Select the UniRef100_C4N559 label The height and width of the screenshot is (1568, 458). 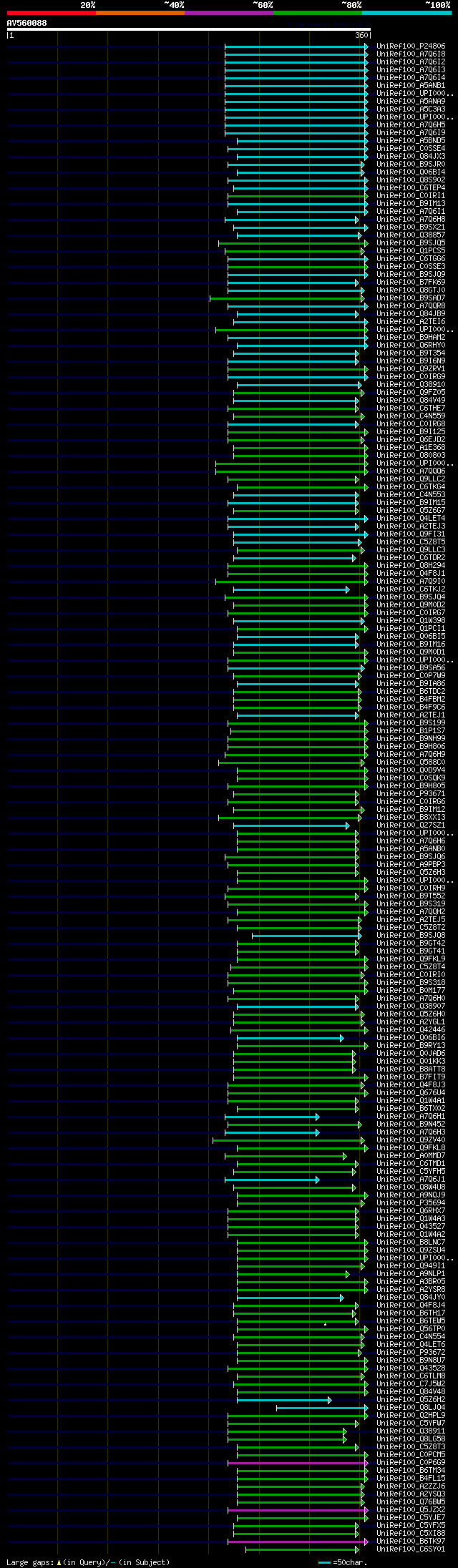(x=411, y=416)
